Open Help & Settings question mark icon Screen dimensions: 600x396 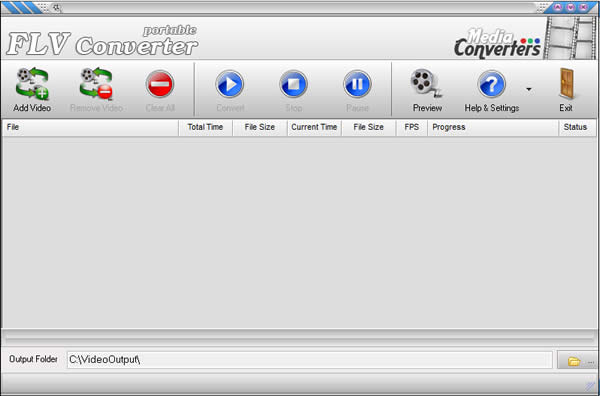coord(492,84)
